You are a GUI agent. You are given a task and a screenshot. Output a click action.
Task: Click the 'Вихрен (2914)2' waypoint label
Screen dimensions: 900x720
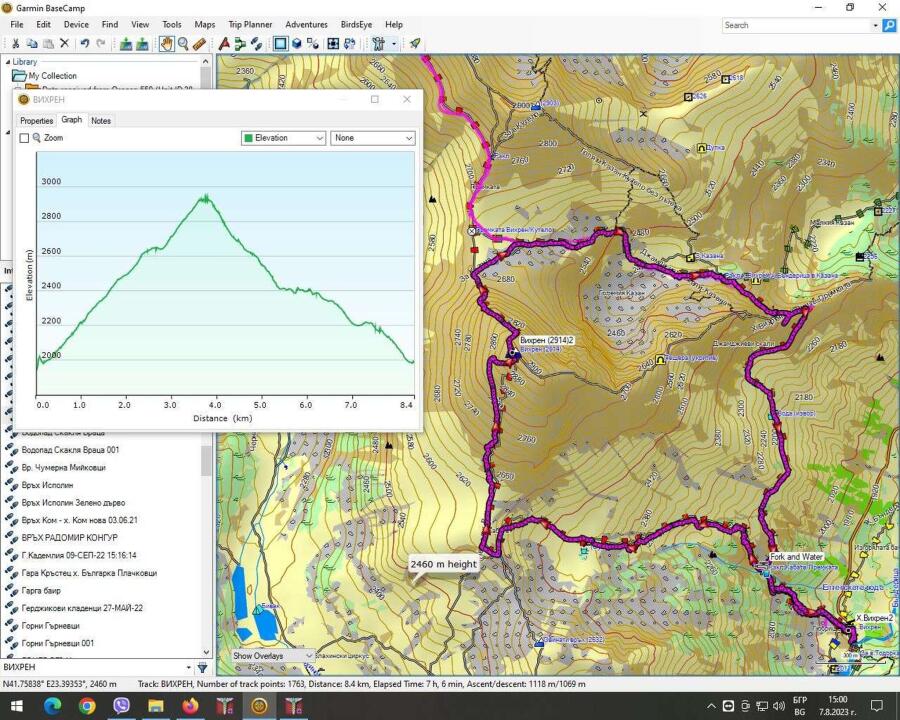coord(546,340)
